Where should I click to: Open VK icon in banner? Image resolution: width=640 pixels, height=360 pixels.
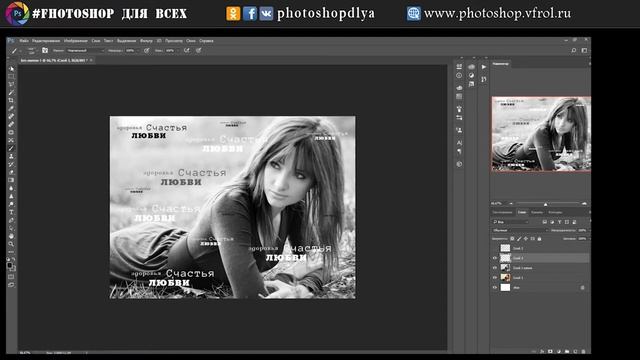pyautogui.click(x=266, y=13)
